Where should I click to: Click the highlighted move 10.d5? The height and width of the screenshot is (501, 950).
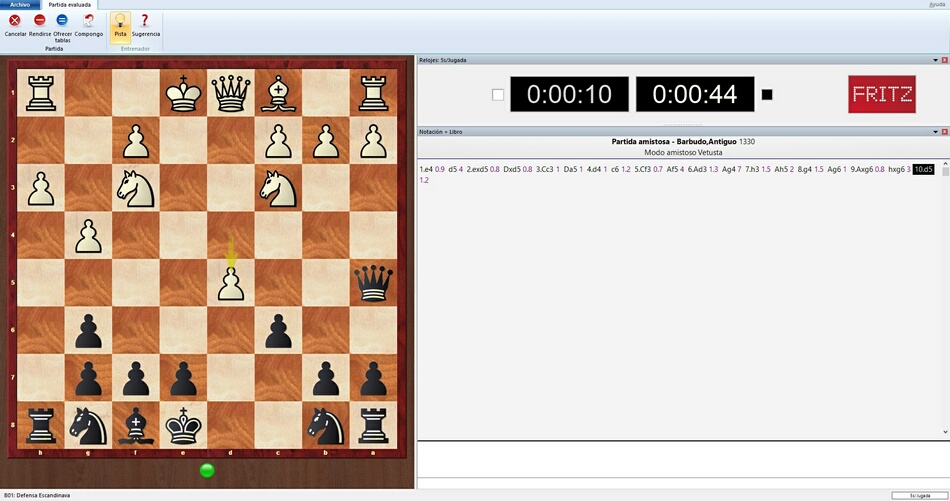point(923,170)
